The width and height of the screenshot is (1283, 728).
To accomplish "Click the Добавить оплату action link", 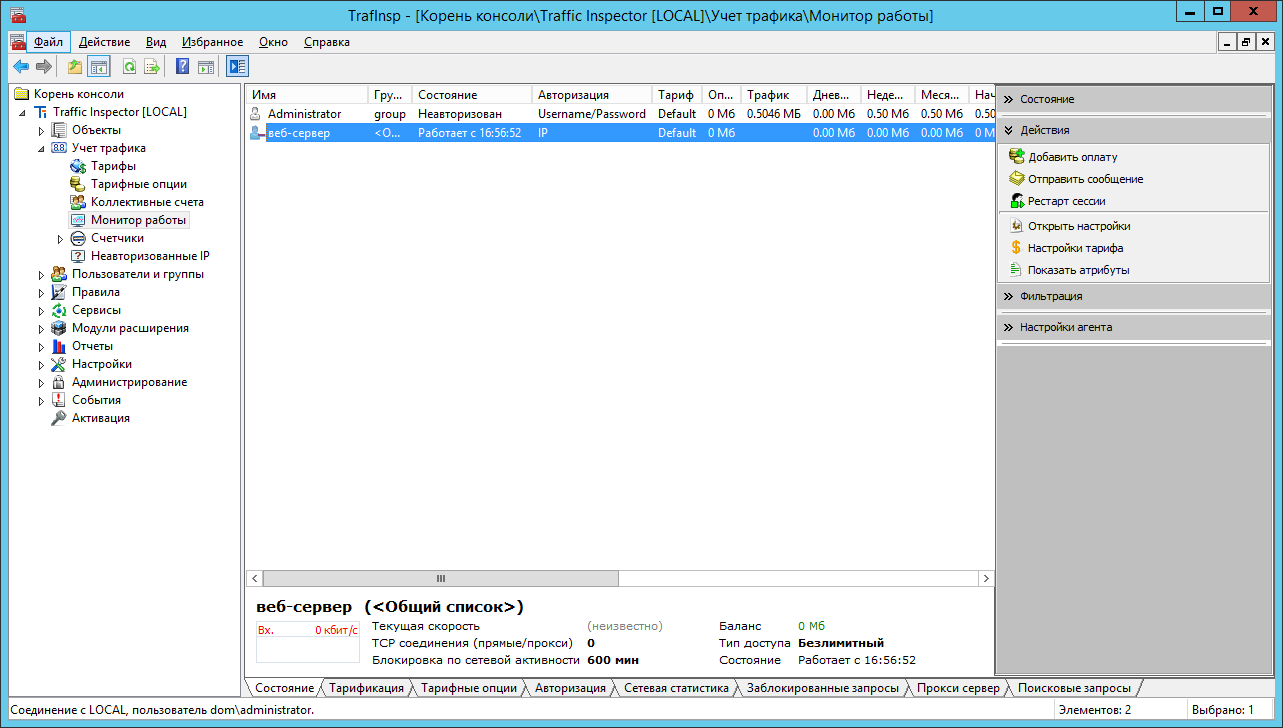I will (1073, 157).
